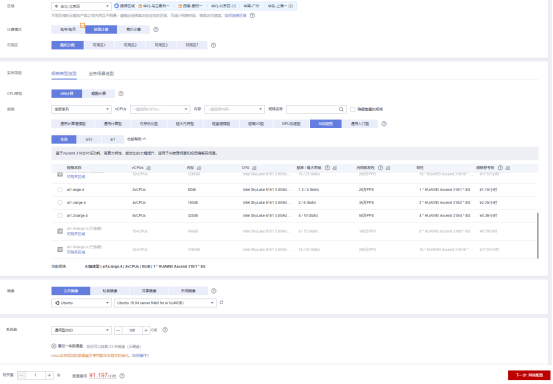Choose yearly/monthly billing mode
This screenshot has height=384, width=553.
coord(68,30)
